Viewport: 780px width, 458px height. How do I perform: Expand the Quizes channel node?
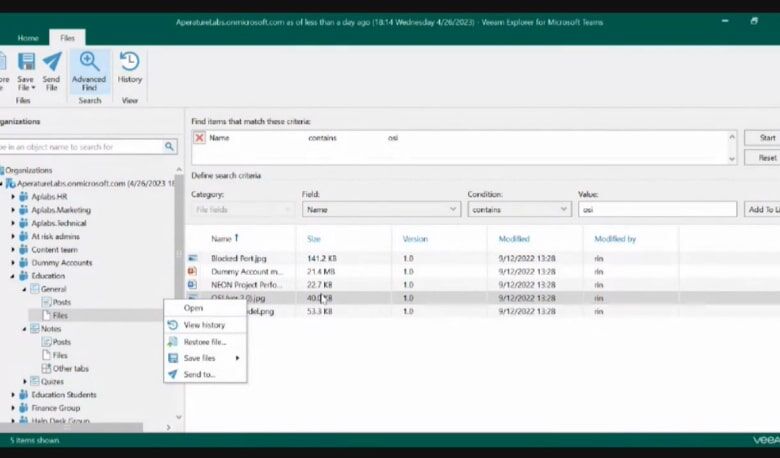[x=25, y=381]
